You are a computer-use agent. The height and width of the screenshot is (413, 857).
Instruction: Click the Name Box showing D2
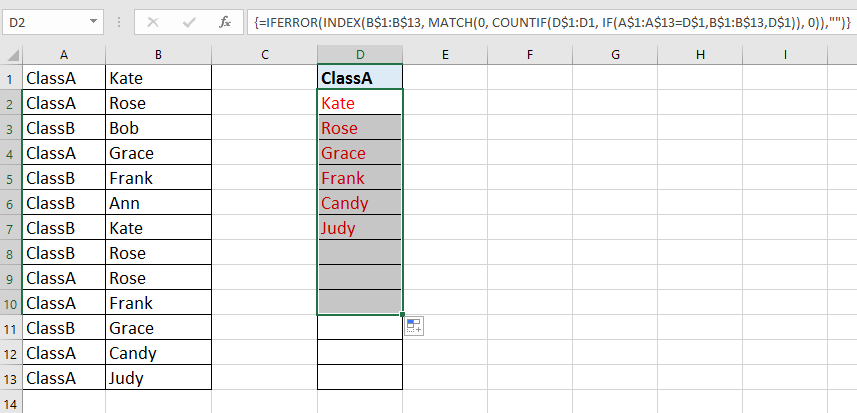pyautogui.click(x=45, y=20)
